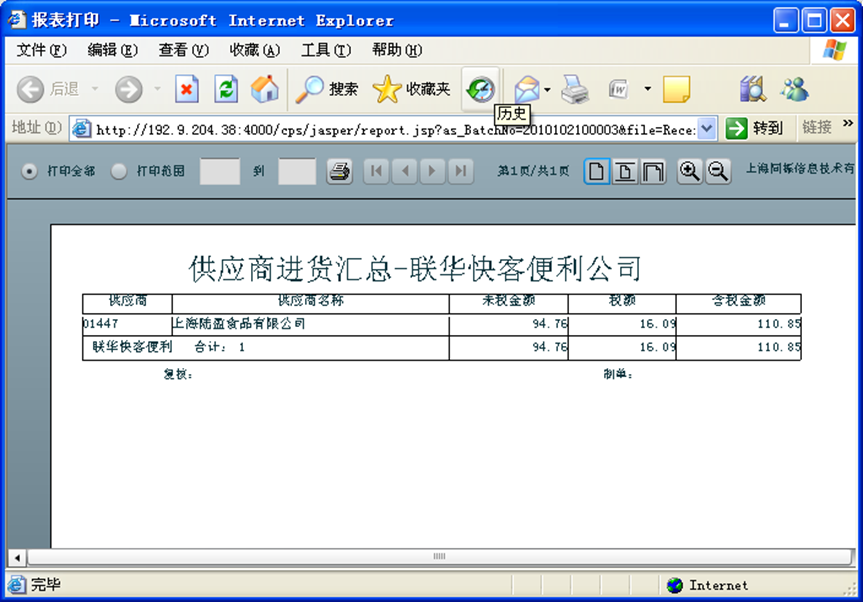Expand the address bar dropdown arrow
This screenshot has height=602, width=863.
coord(707,129)
